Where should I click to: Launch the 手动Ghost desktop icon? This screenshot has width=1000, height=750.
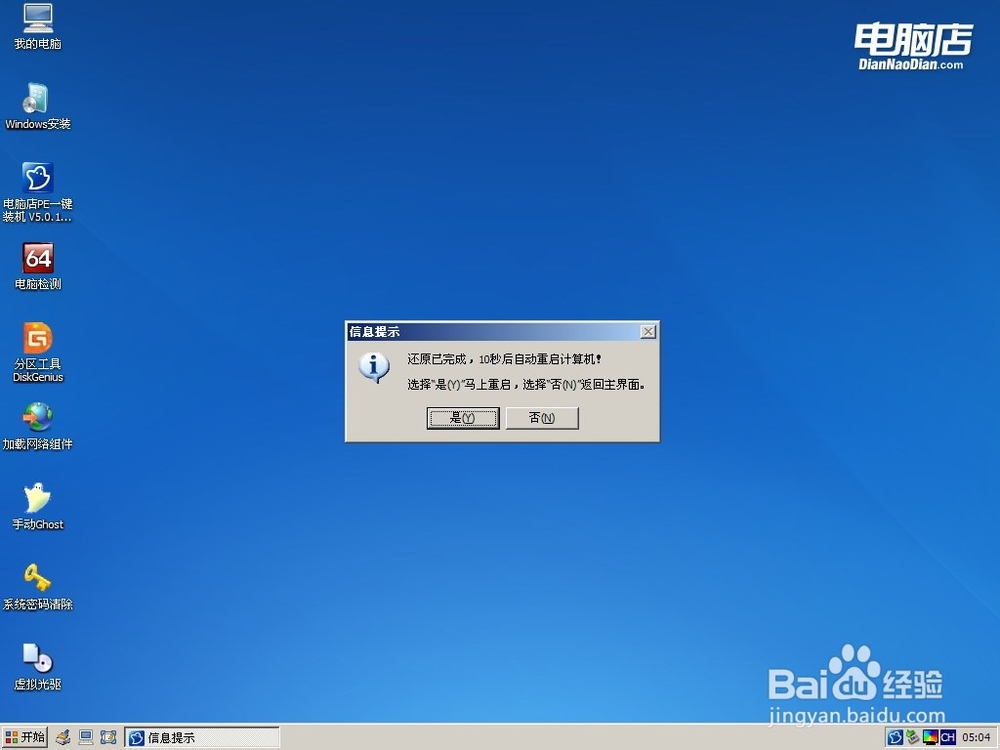[x=38, y=506]
